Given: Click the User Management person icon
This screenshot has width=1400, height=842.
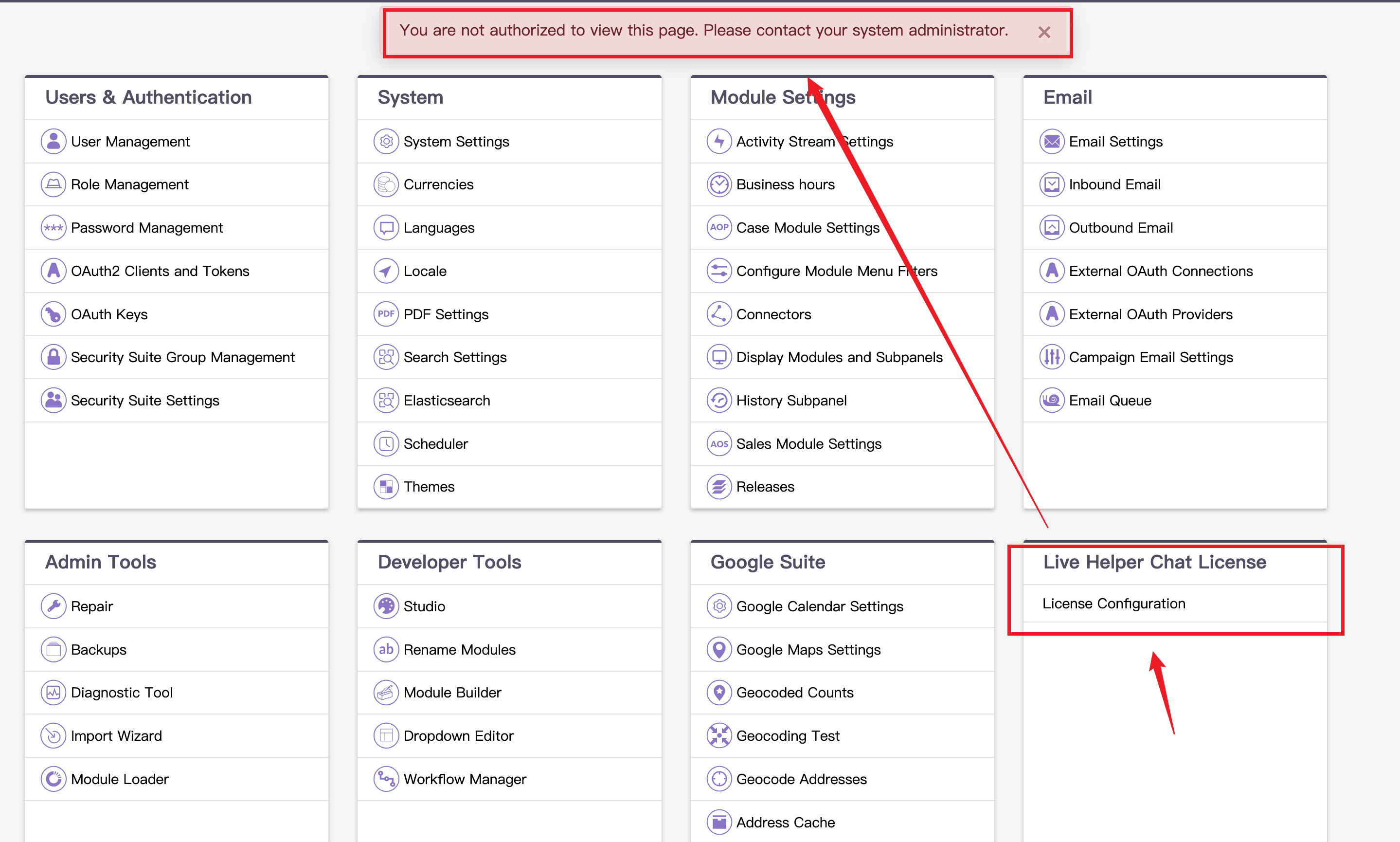Looking at the screenshot, I should coord(54,141).
